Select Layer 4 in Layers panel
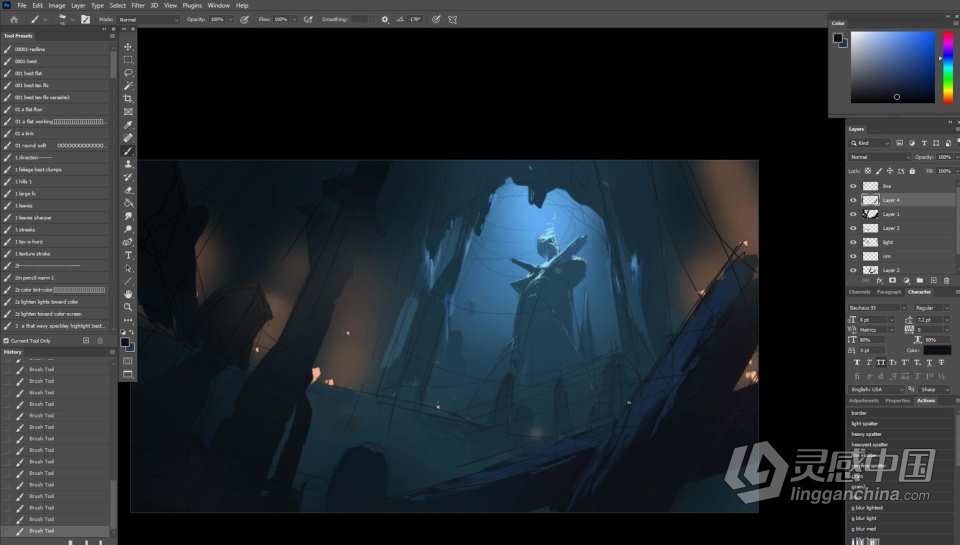Image resolution: width=960 pixels, height=545 pixels. pyautogui.click(x=902, y=200)
